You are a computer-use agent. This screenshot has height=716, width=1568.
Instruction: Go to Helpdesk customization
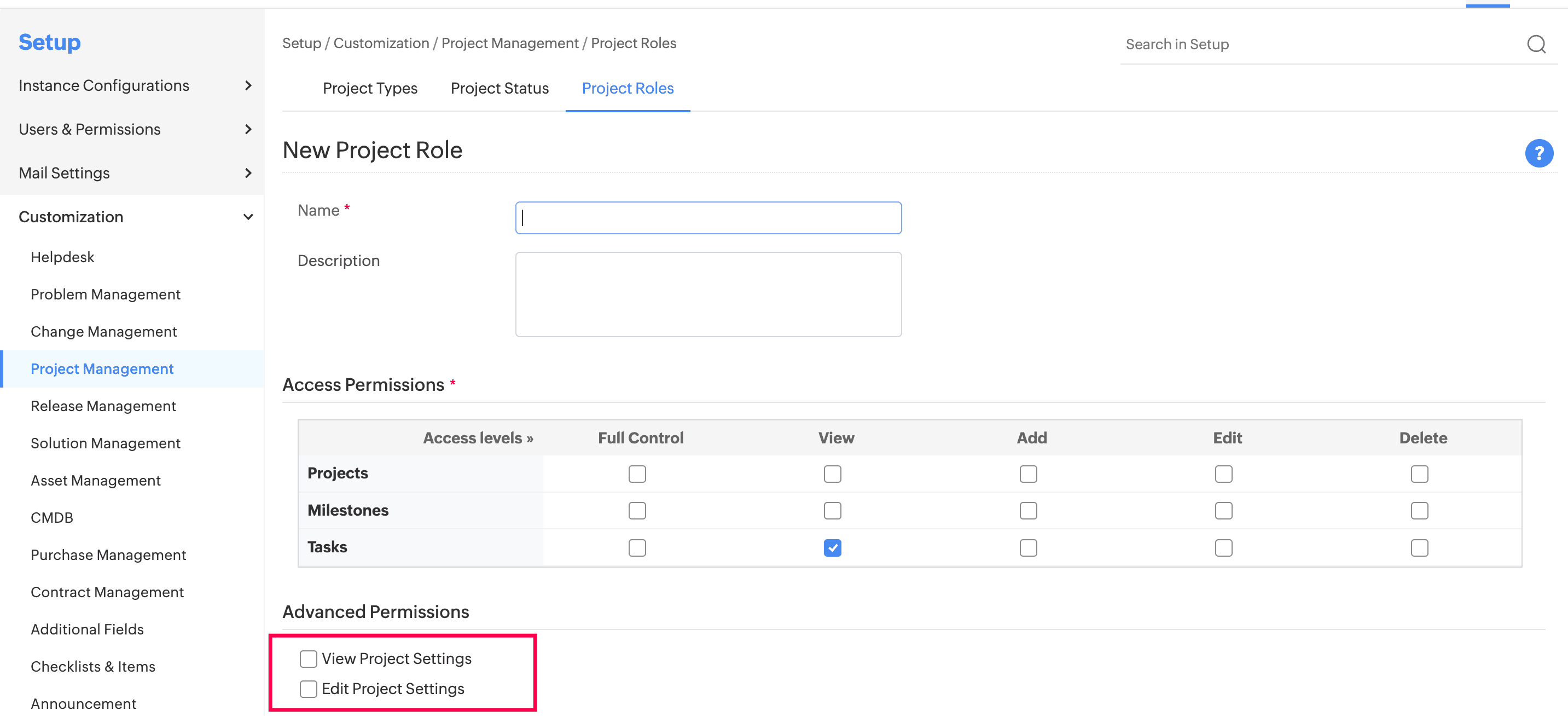click(x=62, y=257)
